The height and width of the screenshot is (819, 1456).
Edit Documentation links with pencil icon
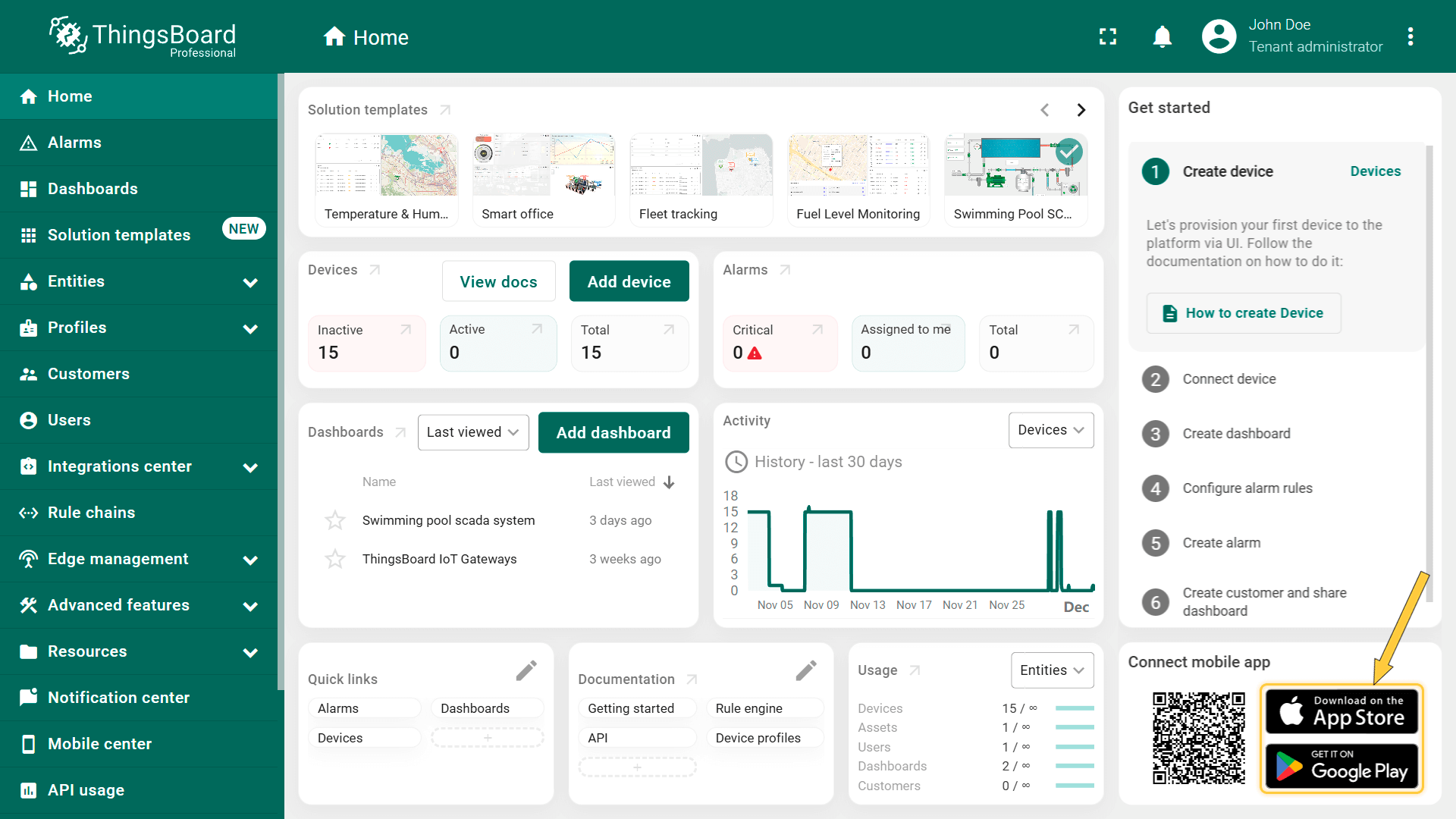(x=806, y=670)
